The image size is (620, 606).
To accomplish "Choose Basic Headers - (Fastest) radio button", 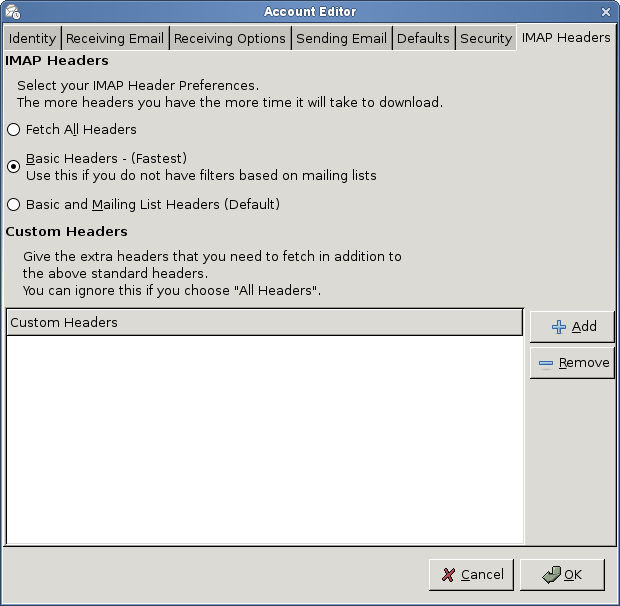I will 13,166.
